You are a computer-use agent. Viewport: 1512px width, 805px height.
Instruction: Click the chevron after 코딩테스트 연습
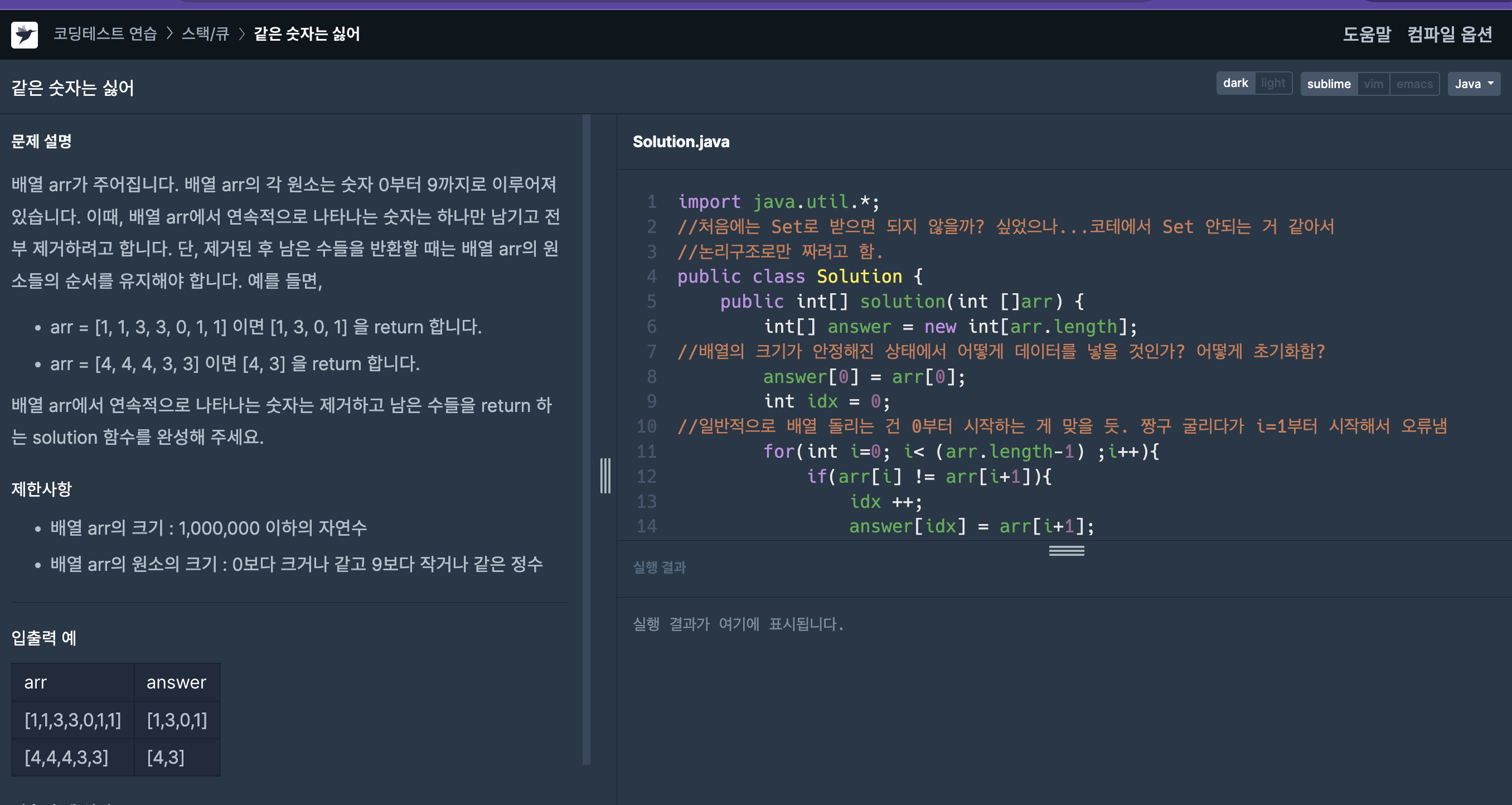coord(169,33)
